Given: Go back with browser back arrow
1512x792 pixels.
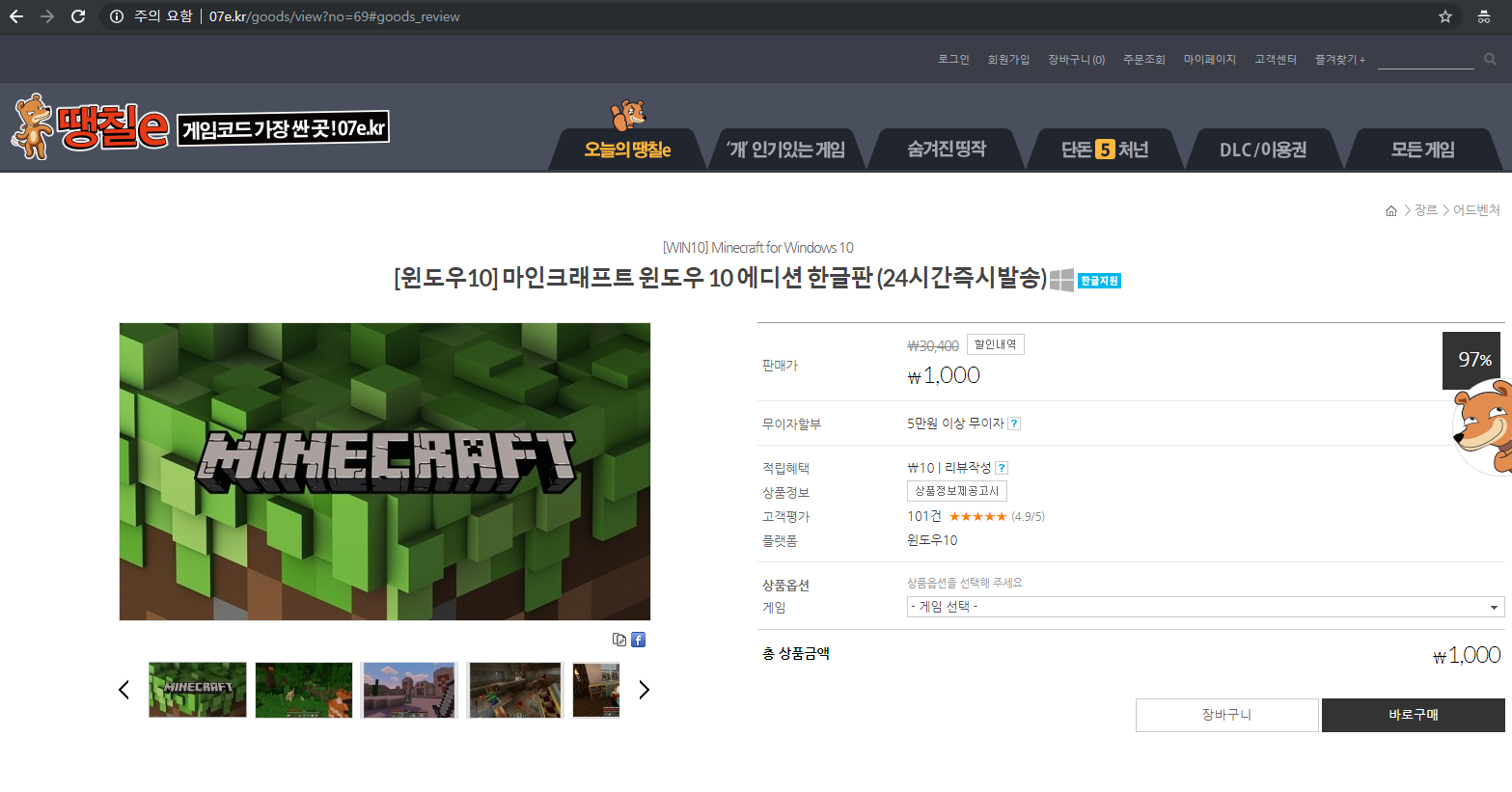Looking at the screenshot, I should pyautogui.click(x=16, y=16).
